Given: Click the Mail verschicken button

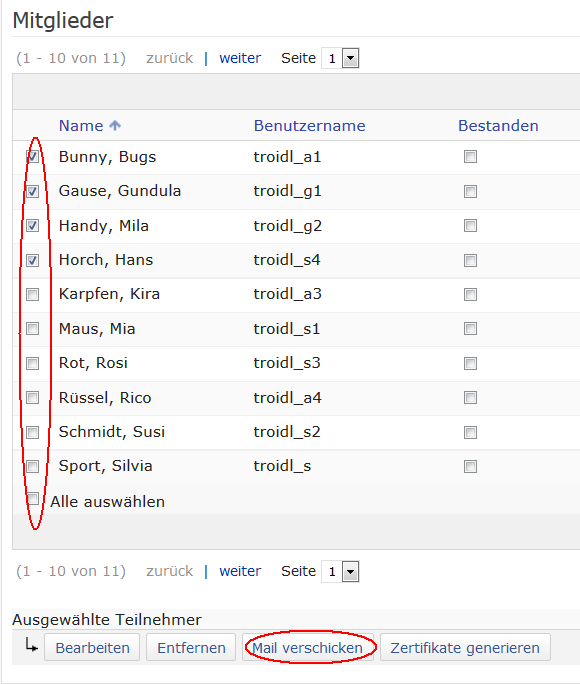Looking at the screenshot, I should click(308, 648).
